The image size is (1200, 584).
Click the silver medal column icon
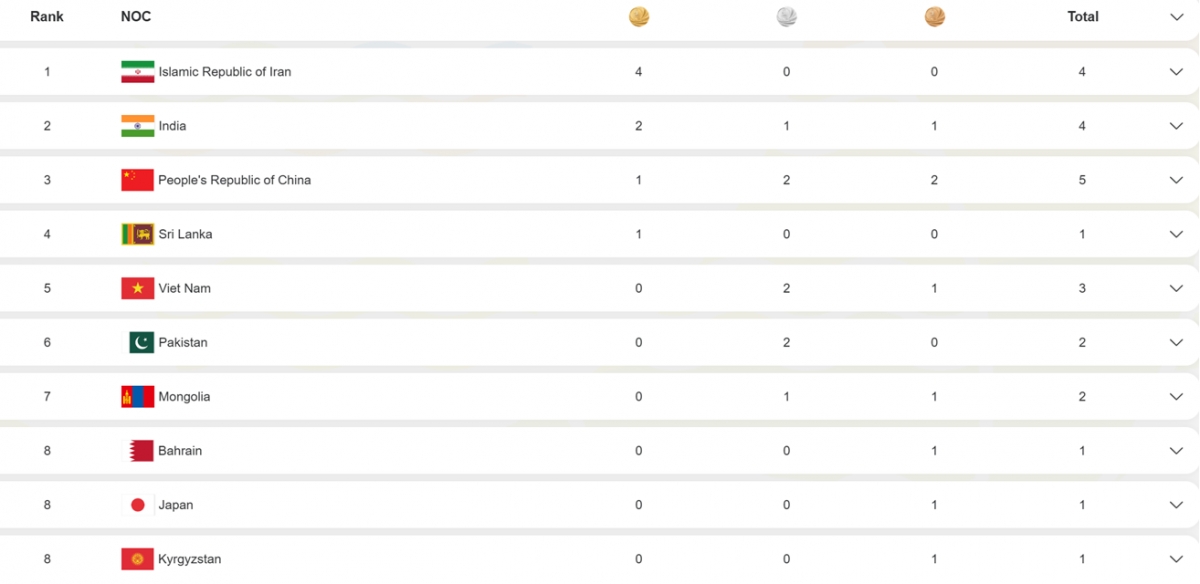click(787, 17)
